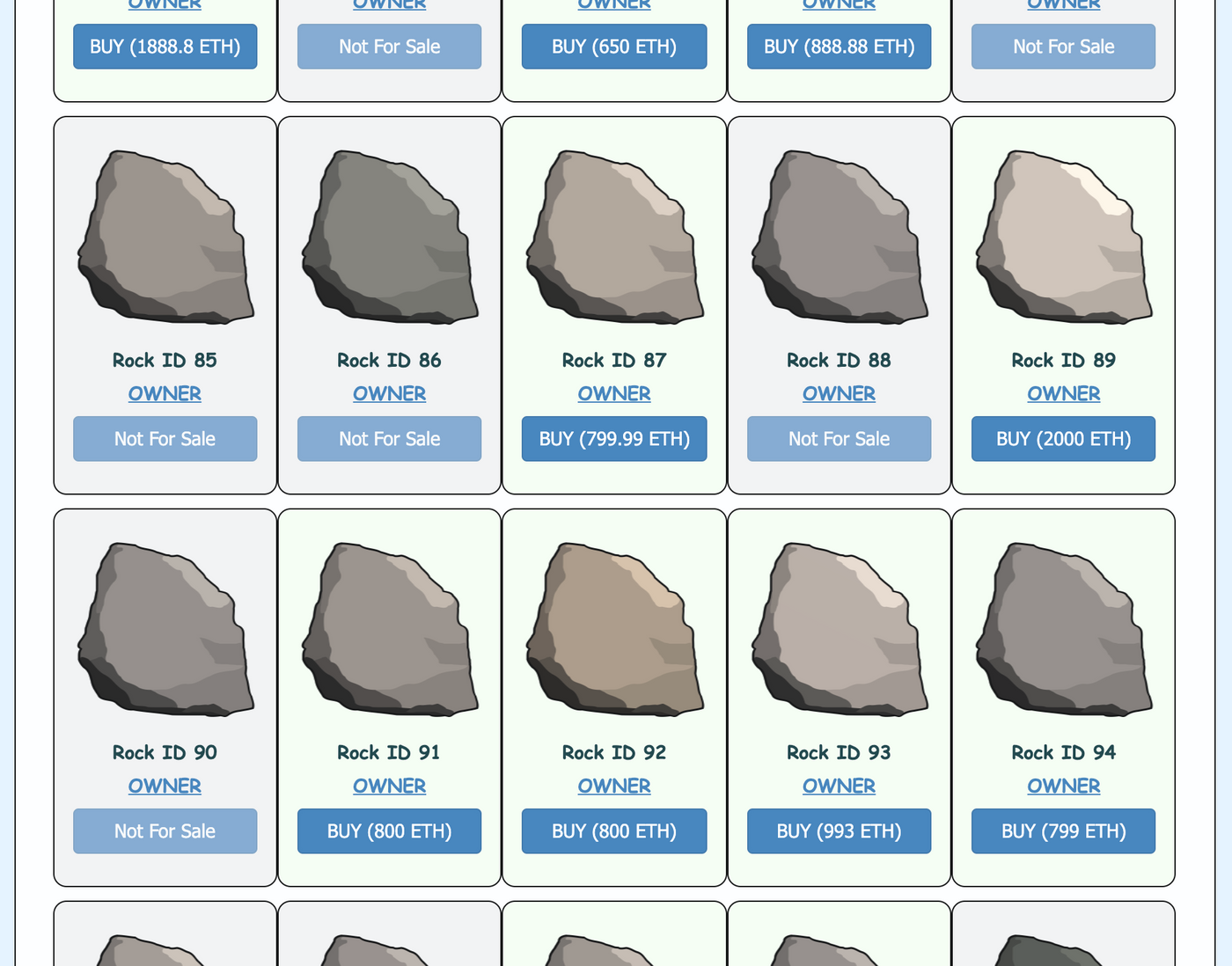Click the BUY (1888.8 ETH) button
This screenshot has width=1232, height=966.
(x=165, y=47)
